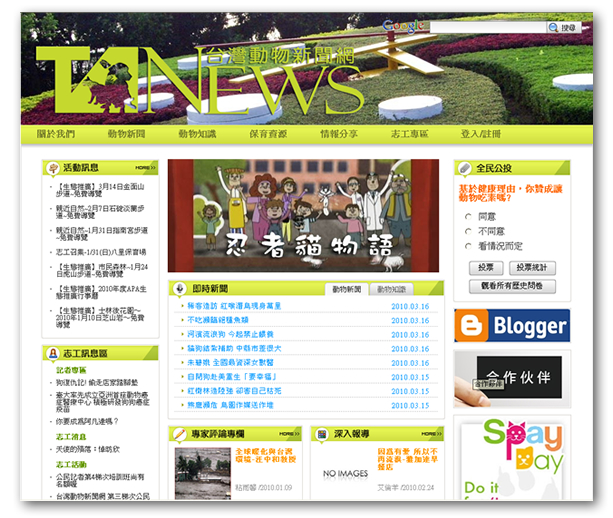The width and height of the screenshot is (613, 518).
Task: Open the 合作伙伴 partners banner
Action: click(512, 379)
